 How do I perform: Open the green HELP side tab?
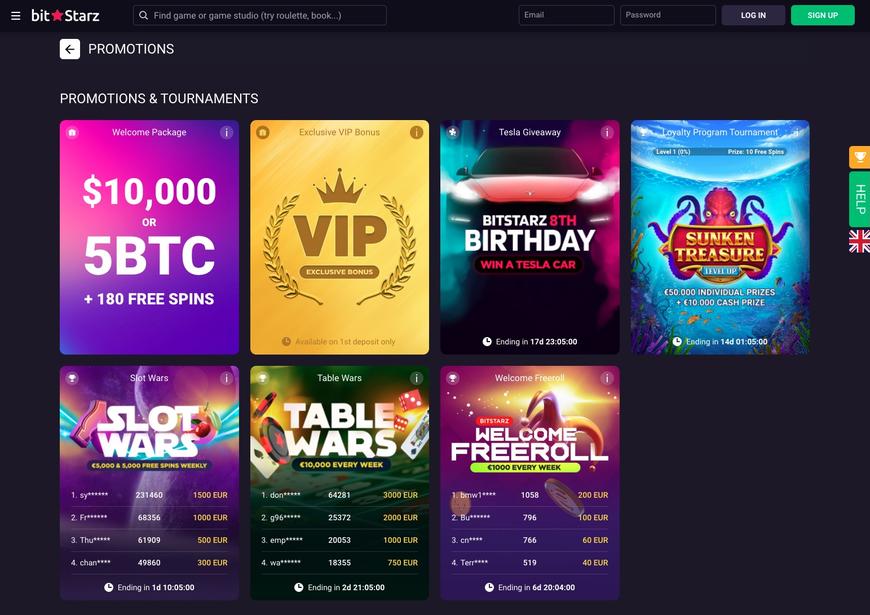[859, 199]
